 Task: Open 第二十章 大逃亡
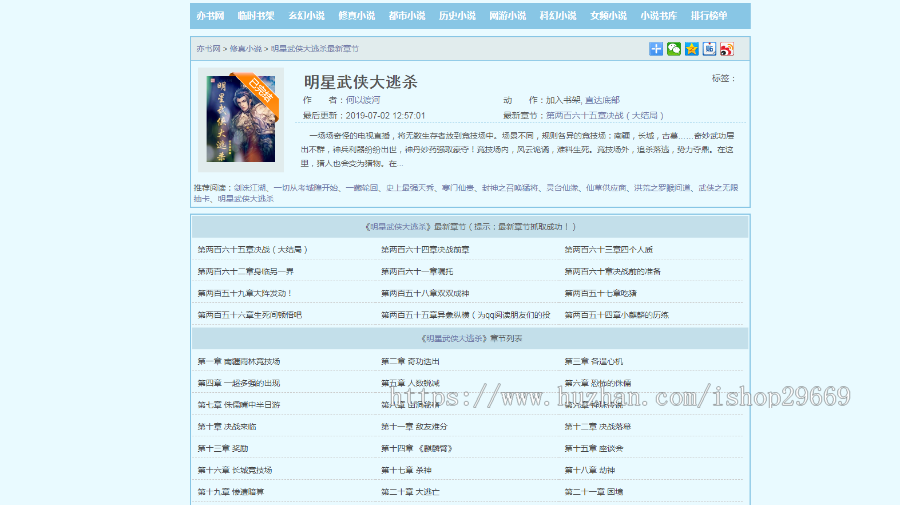point(410,492)
